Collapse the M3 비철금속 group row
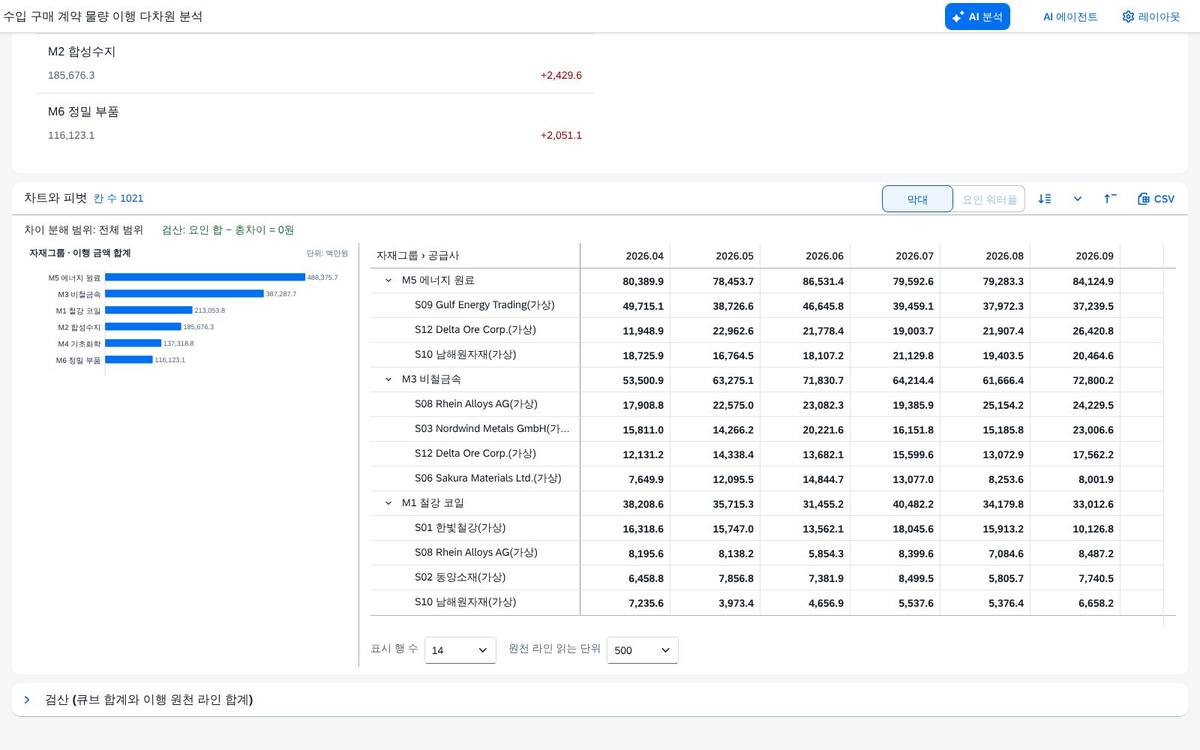This screenshot has width=1200, height=750. tap(389, 380)
